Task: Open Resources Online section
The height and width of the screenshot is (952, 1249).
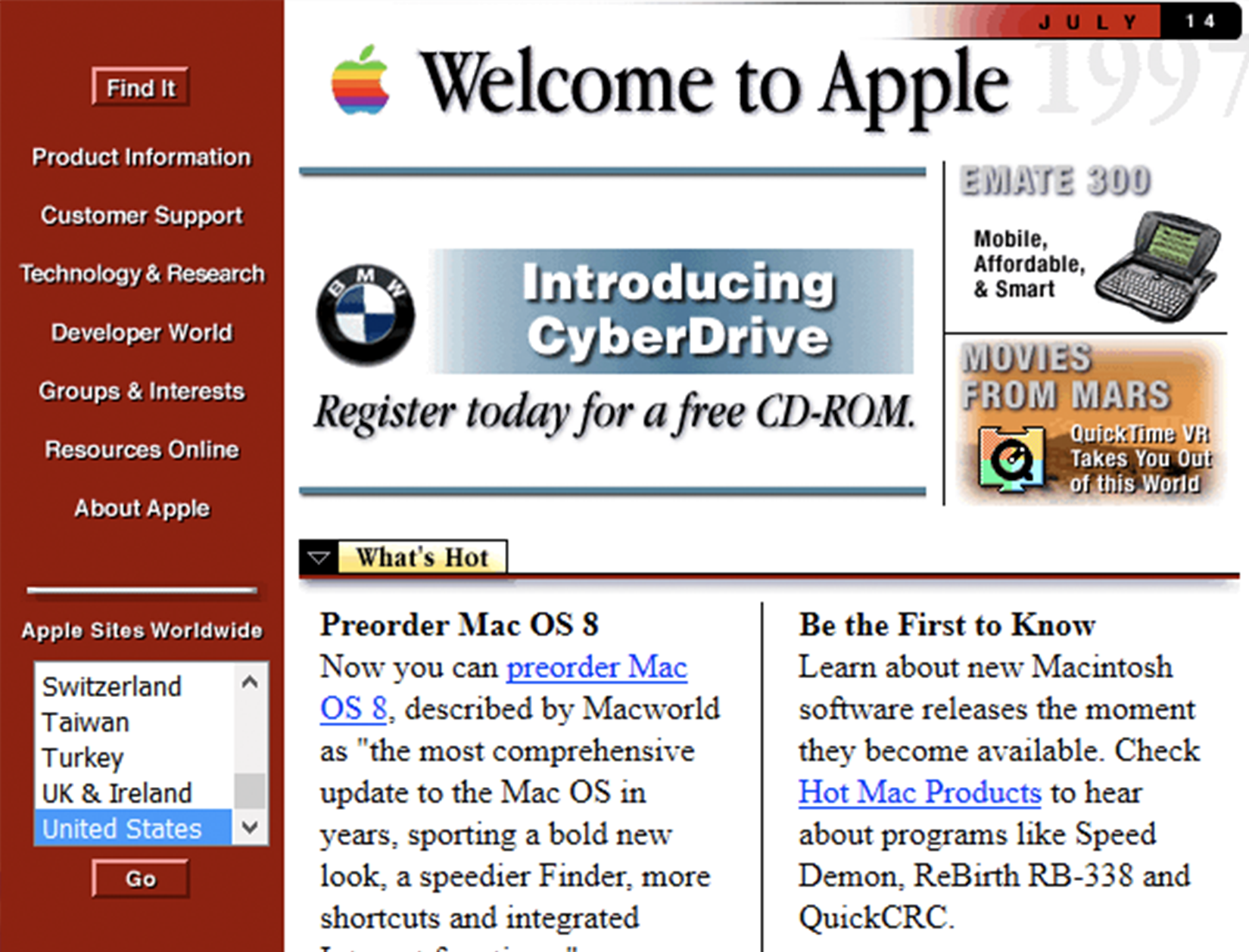Action: [x=142, y=450]
